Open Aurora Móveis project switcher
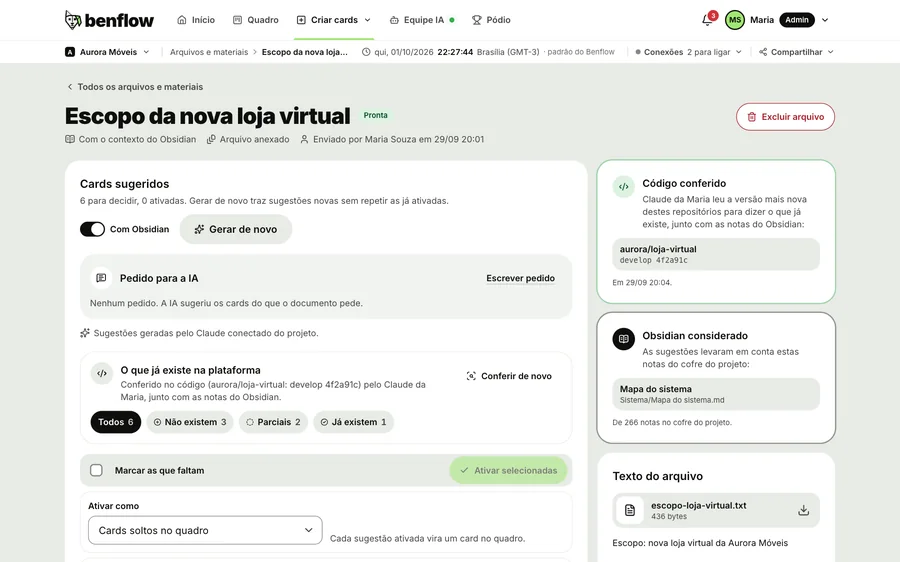Screen dimensions: 900x562 tap(107, 52)
